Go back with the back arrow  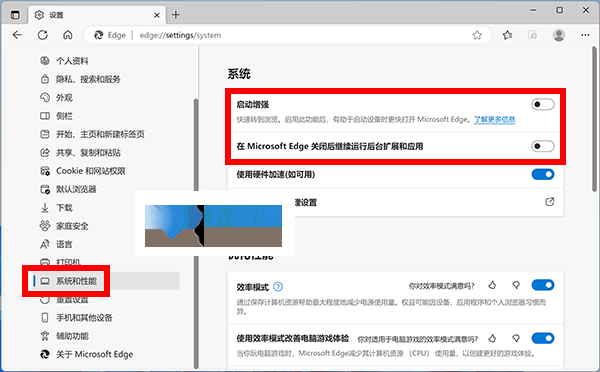[17, 35]
